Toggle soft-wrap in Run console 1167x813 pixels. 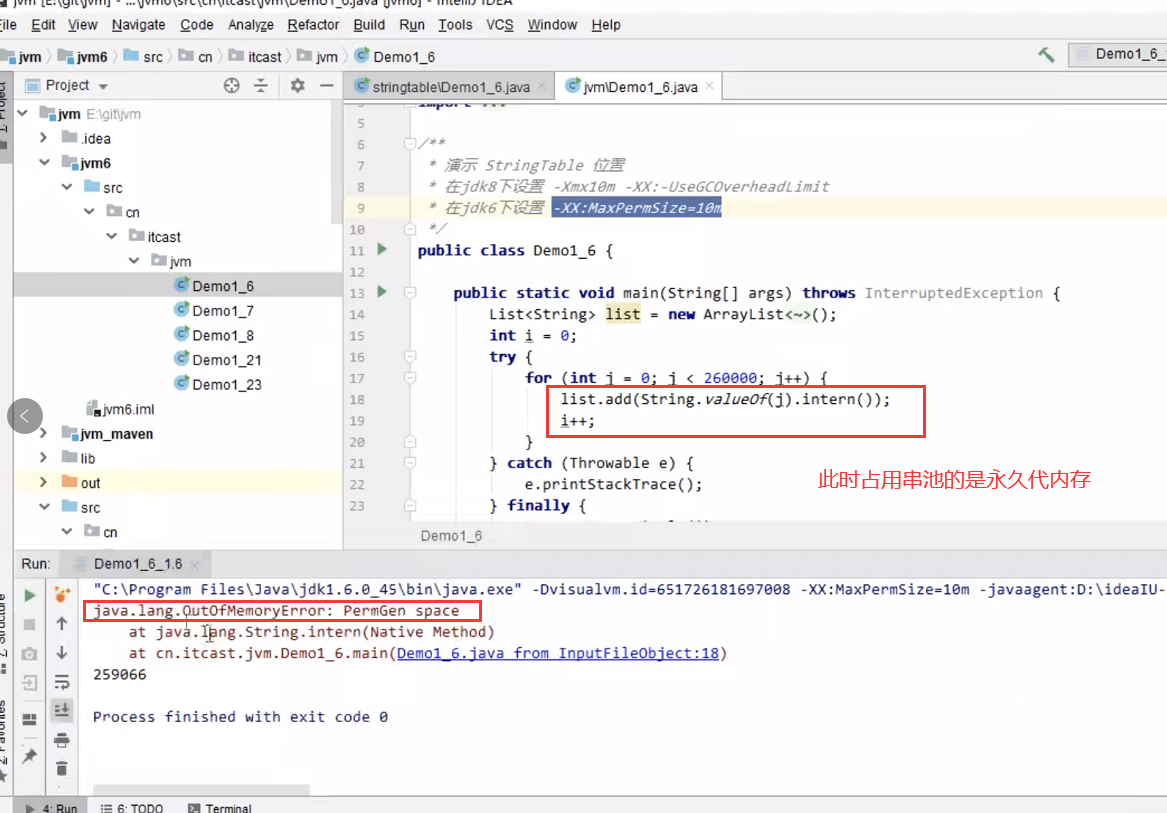tap(61, 682)
